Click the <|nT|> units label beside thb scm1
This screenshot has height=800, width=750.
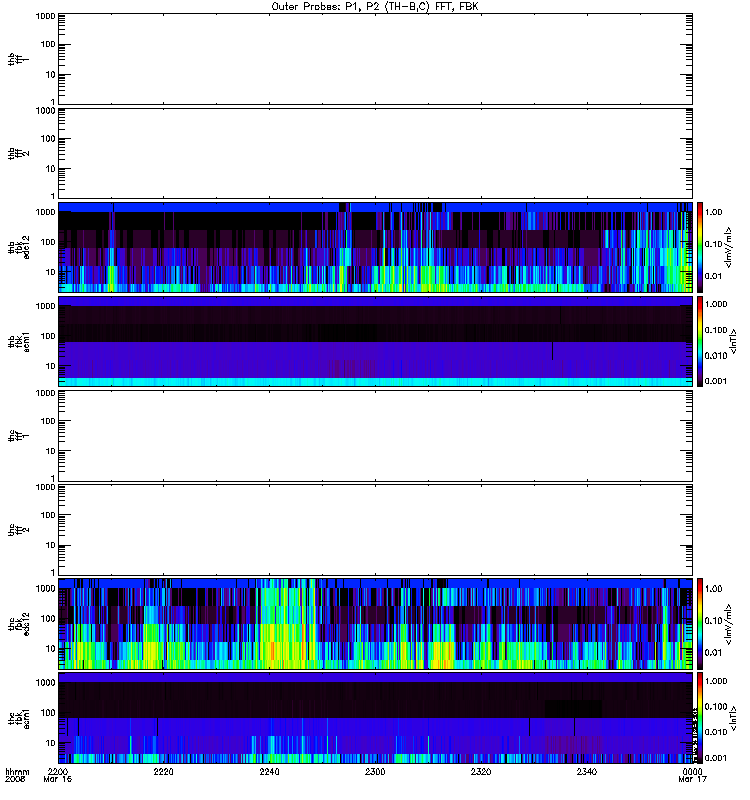point(733,341)
